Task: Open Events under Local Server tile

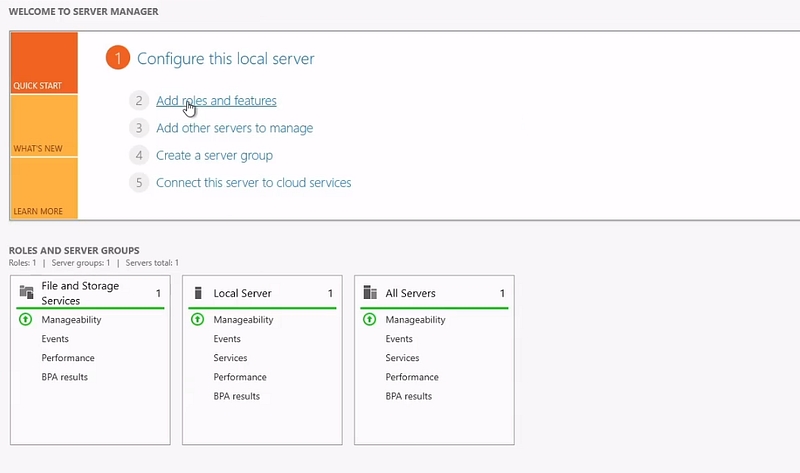Action: click(x=227, y=339)
